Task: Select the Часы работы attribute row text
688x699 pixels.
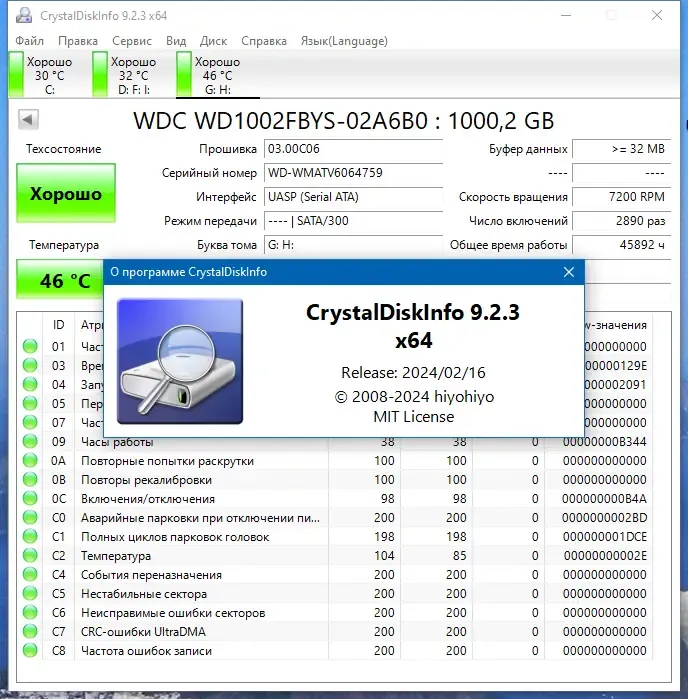Action: [117, 442]
